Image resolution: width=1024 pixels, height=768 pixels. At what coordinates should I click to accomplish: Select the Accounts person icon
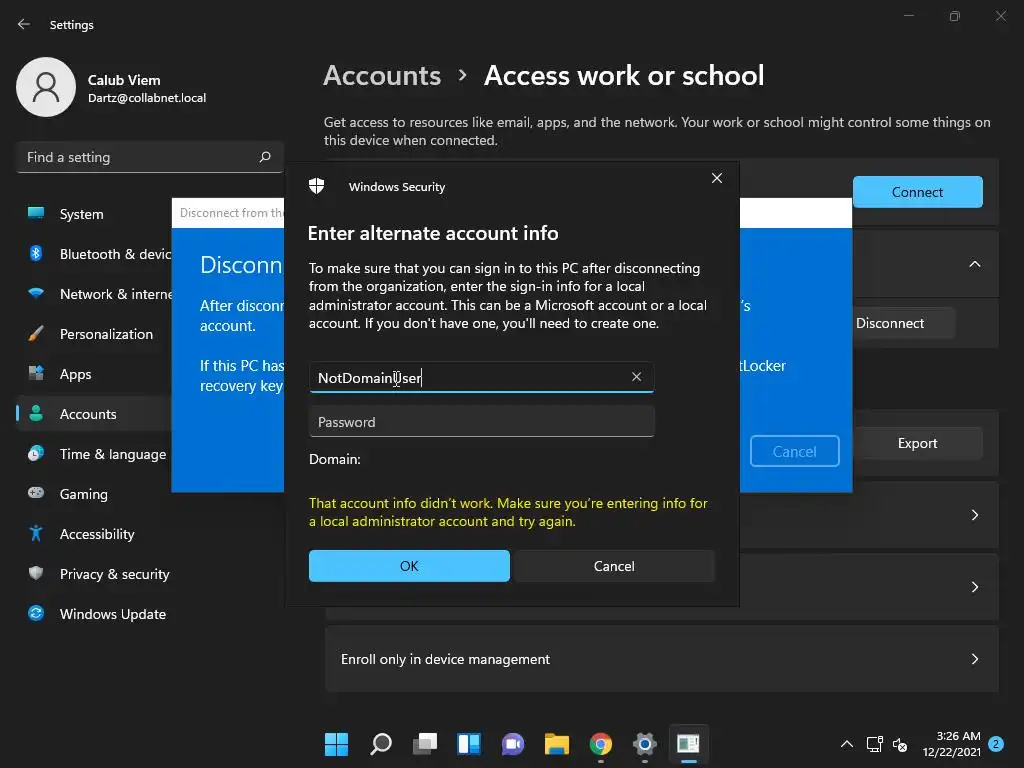tap(36, 413)
